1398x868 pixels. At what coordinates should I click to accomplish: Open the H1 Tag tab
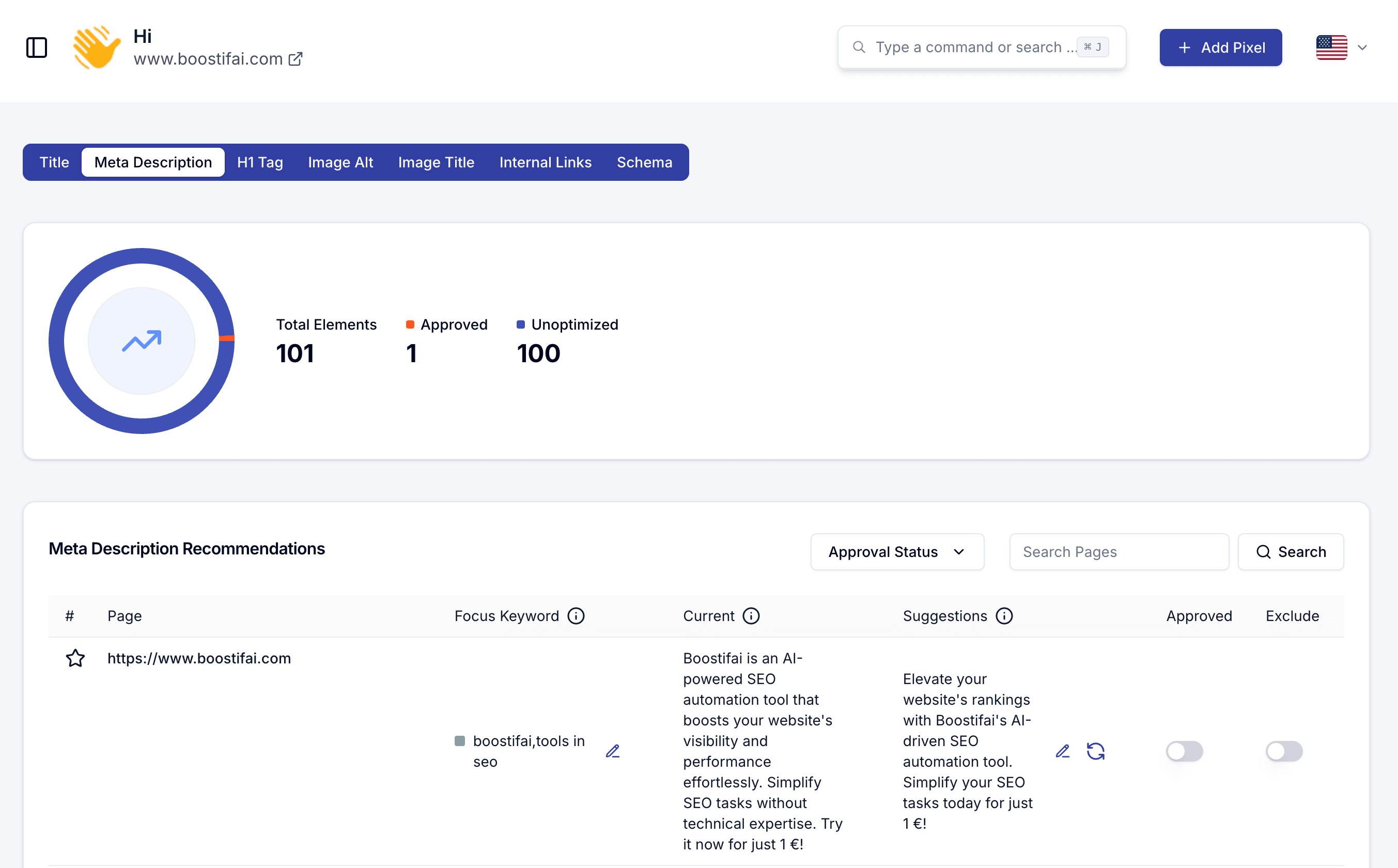(260, 162)
